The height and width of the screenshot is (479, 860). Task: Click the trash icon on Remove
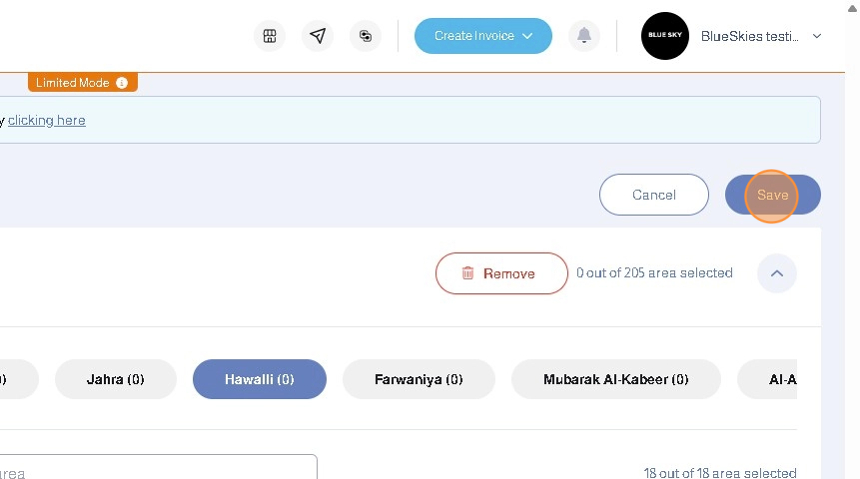(x=467, y=273)
